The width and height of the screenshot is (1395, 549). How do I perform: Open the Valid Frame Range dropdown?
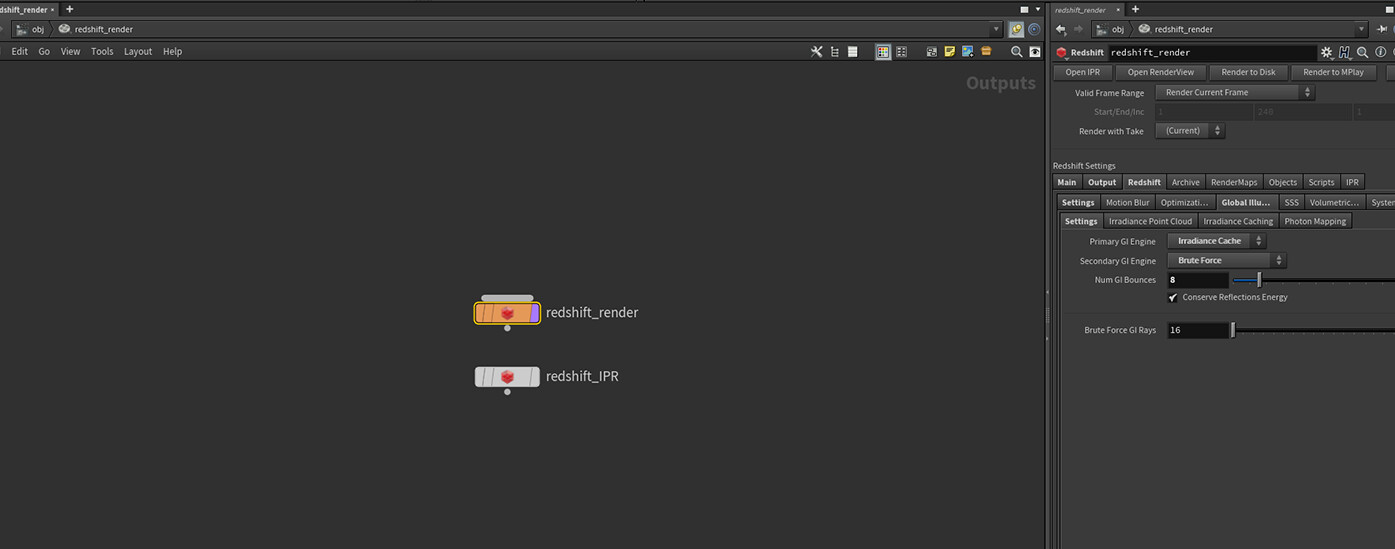[x=1235, y=92]
